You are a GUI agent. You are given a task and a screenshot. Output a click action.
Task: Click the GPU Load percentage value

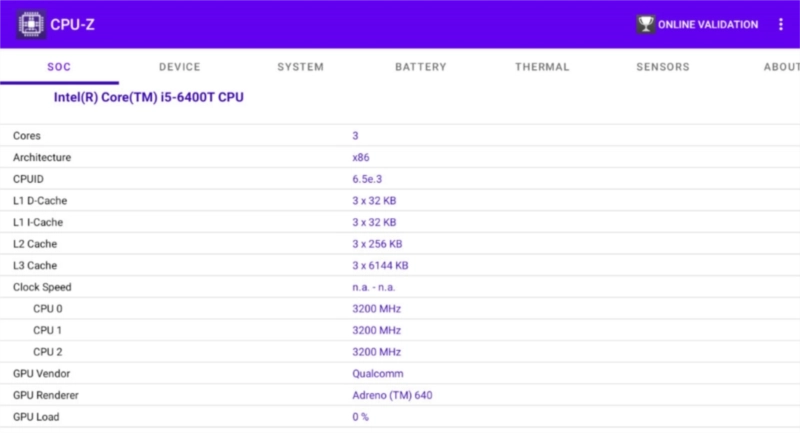[x=361, y=417]
